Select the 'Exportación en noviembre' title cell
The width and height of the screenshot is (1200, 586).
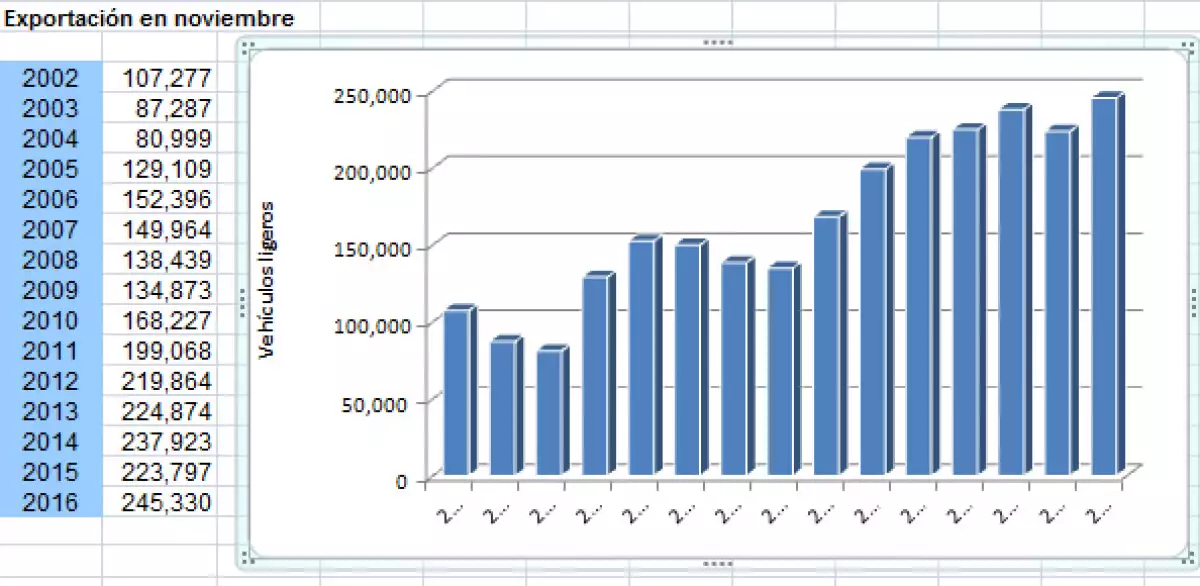click(x=150, y=18)
